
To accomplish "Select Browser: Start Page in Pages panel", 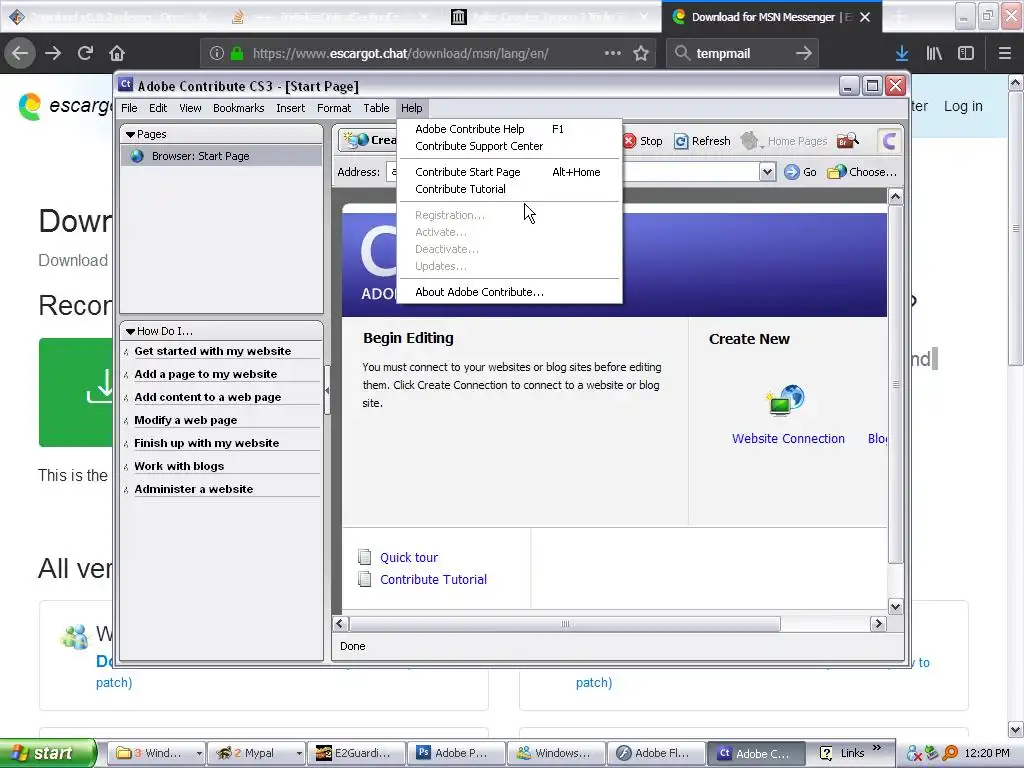I will [x=221, y=156].
